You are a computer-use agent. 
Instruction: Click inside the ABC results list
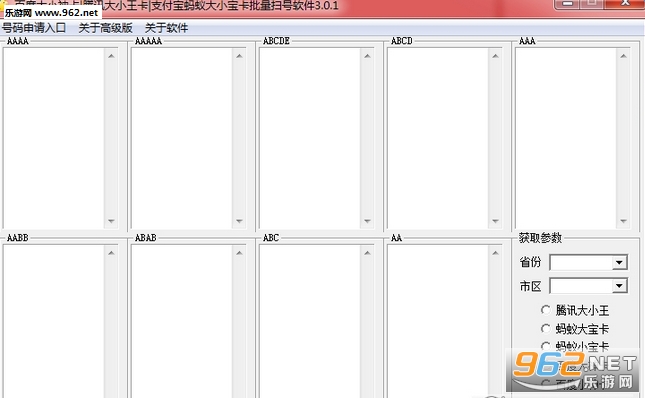click(x=310, y=322)
